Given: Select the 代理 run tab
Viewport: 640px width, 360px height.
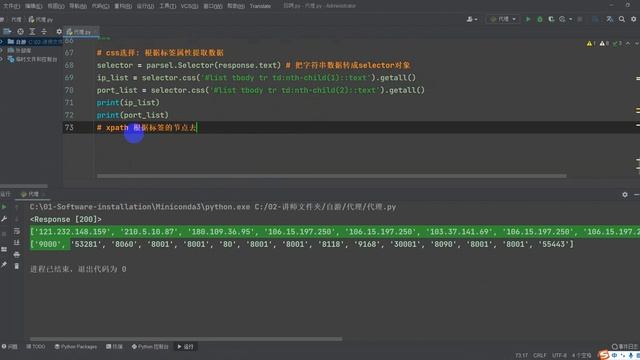Looking at the screenshot, I should pyautogui.click(x=33, y=194).
